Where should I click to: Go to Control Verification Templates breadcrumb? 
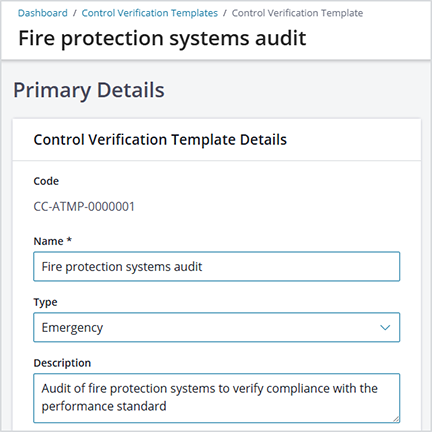150,13
